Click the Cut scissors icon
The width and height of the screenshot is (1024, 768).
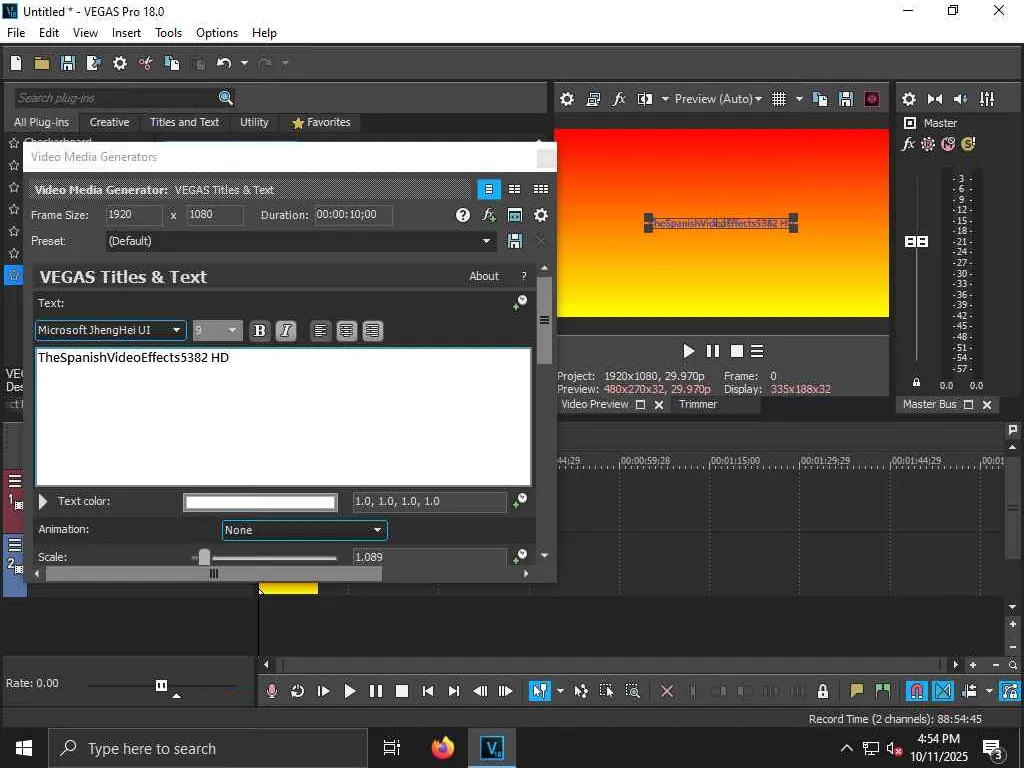pyautogui.click(x=146, y=63)
